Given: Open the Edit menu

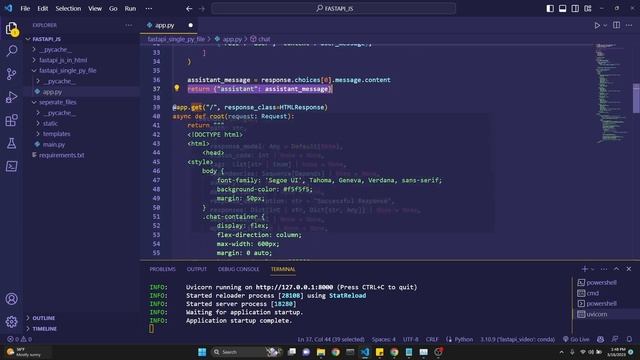Looking at the screenshot, I should (x=42, y=8).
